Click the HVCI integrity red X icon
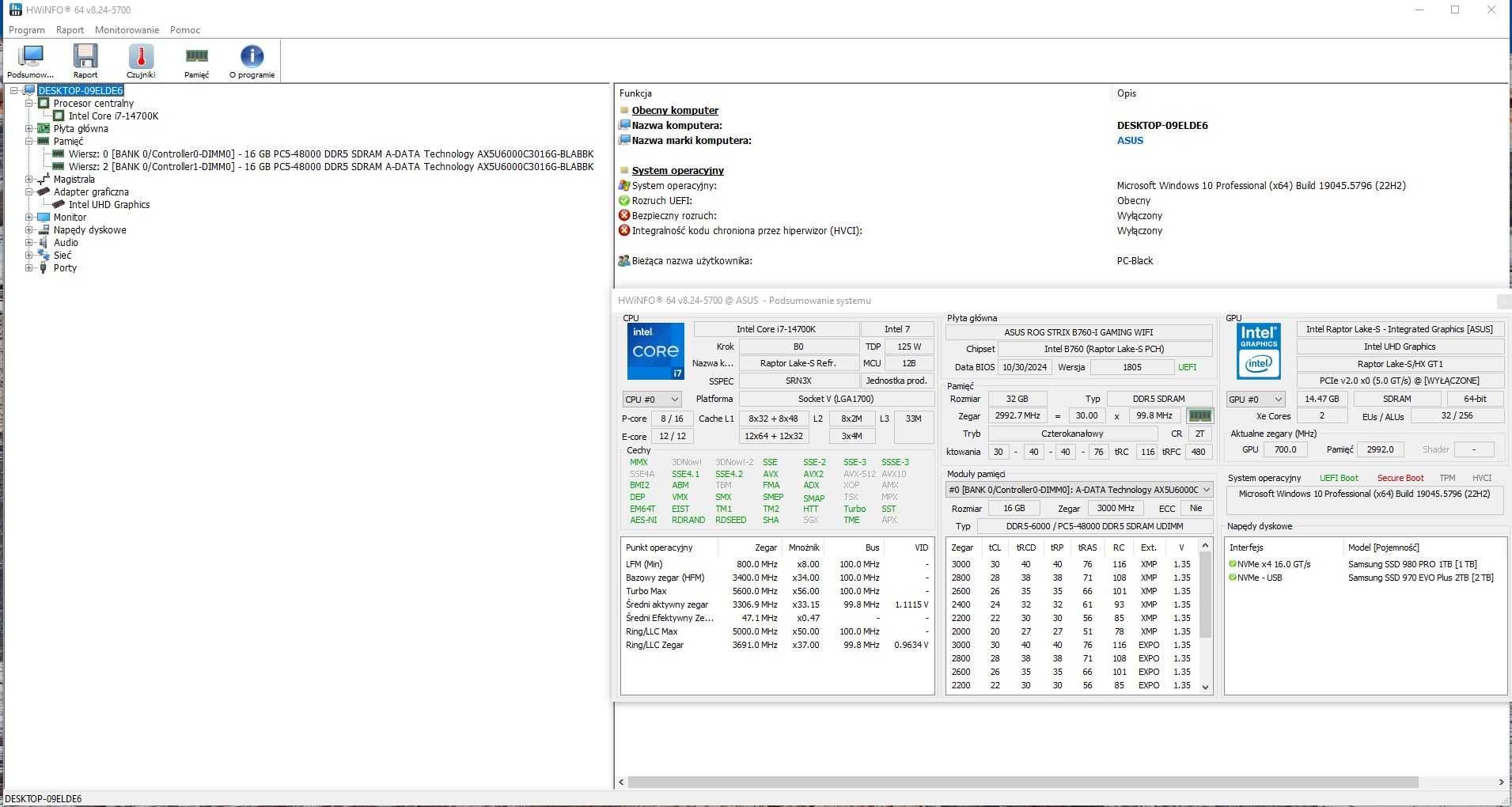Viewport: 1512px width, 807px height. pyautogui.click(x=624, y=231)
